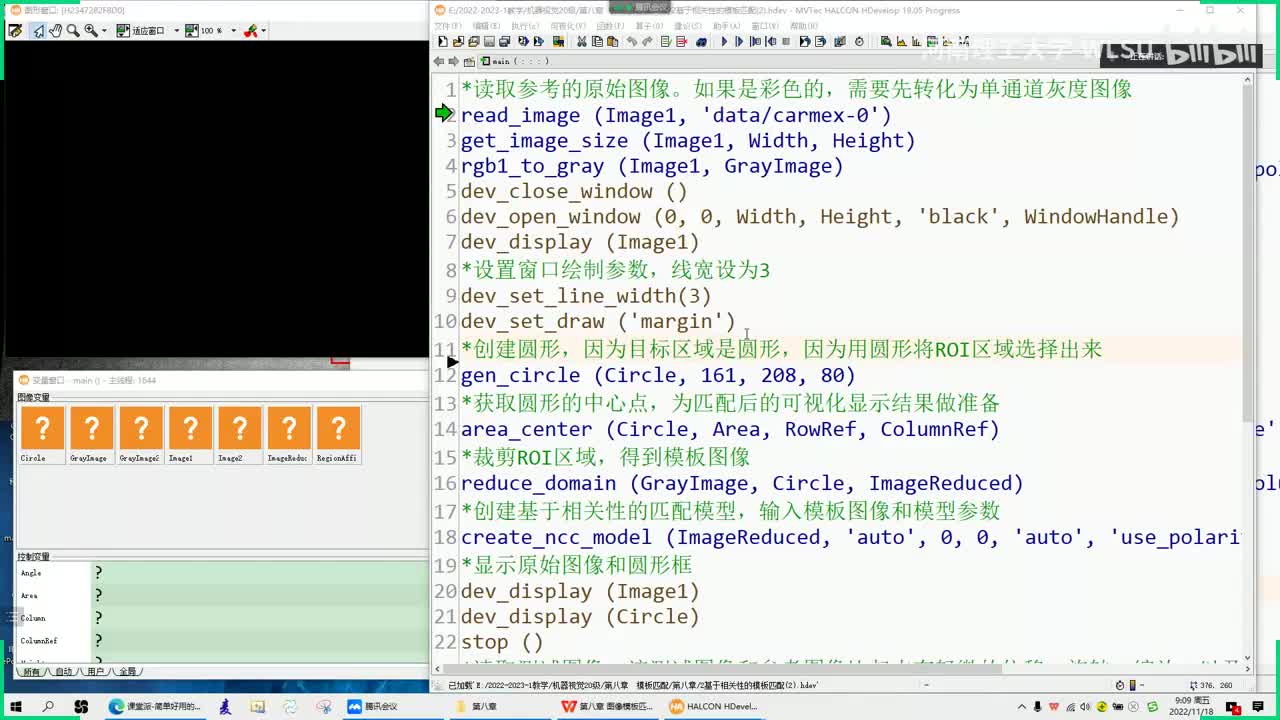Open the Windows Start menu
This screenshot has height=720, width=1280.
pos(17,706)
